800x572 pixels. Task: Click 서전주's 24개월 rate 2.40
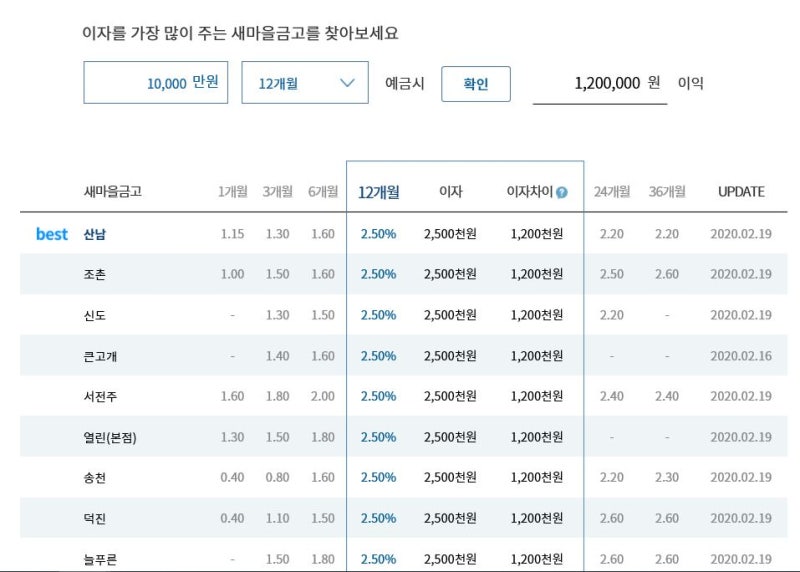pyautogui.click(x=612, y=396)
